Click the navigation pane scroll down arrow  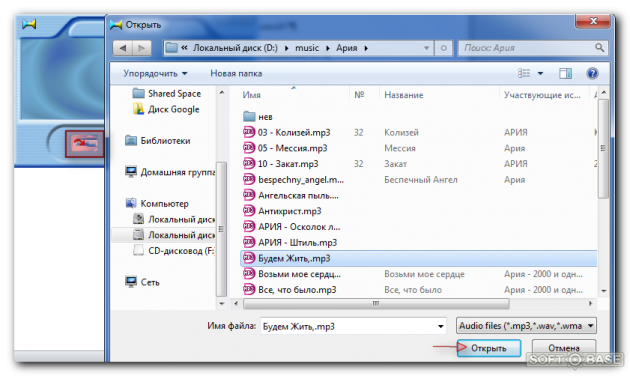click(x=221, y=304)
